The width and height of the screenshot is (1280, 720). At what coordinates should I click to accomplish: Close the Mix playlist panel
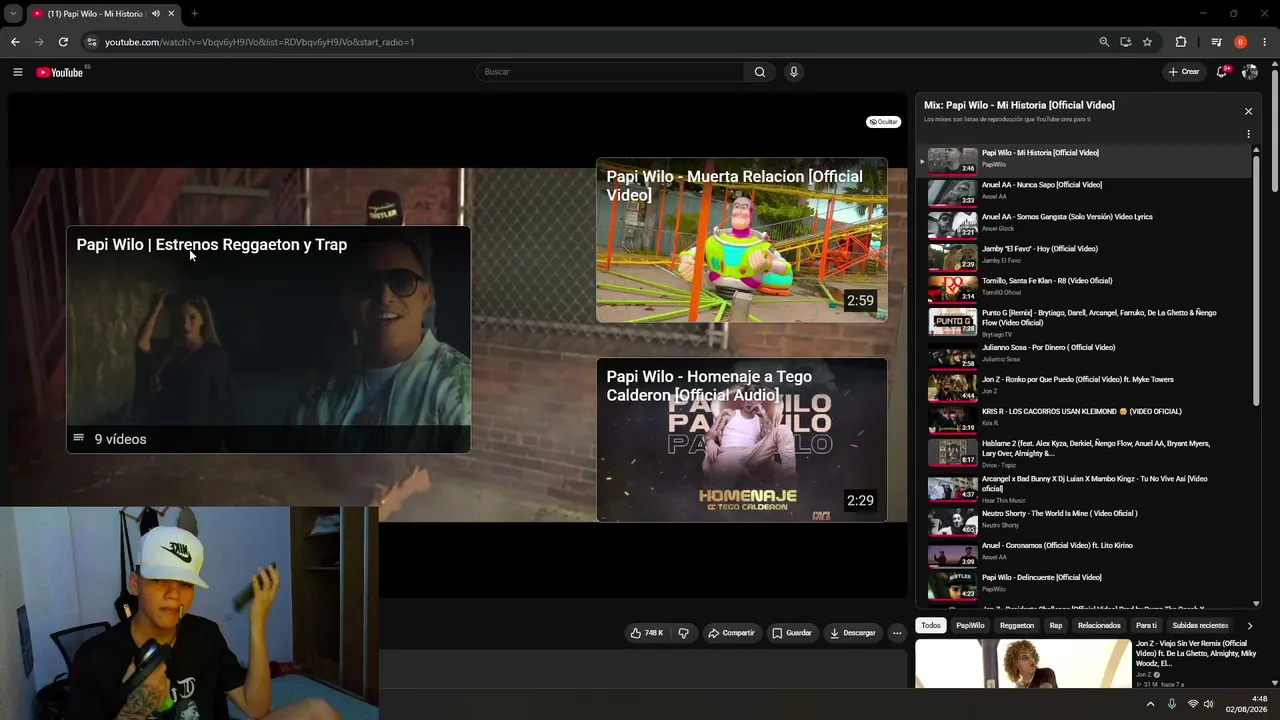[x=1248, y=111]
